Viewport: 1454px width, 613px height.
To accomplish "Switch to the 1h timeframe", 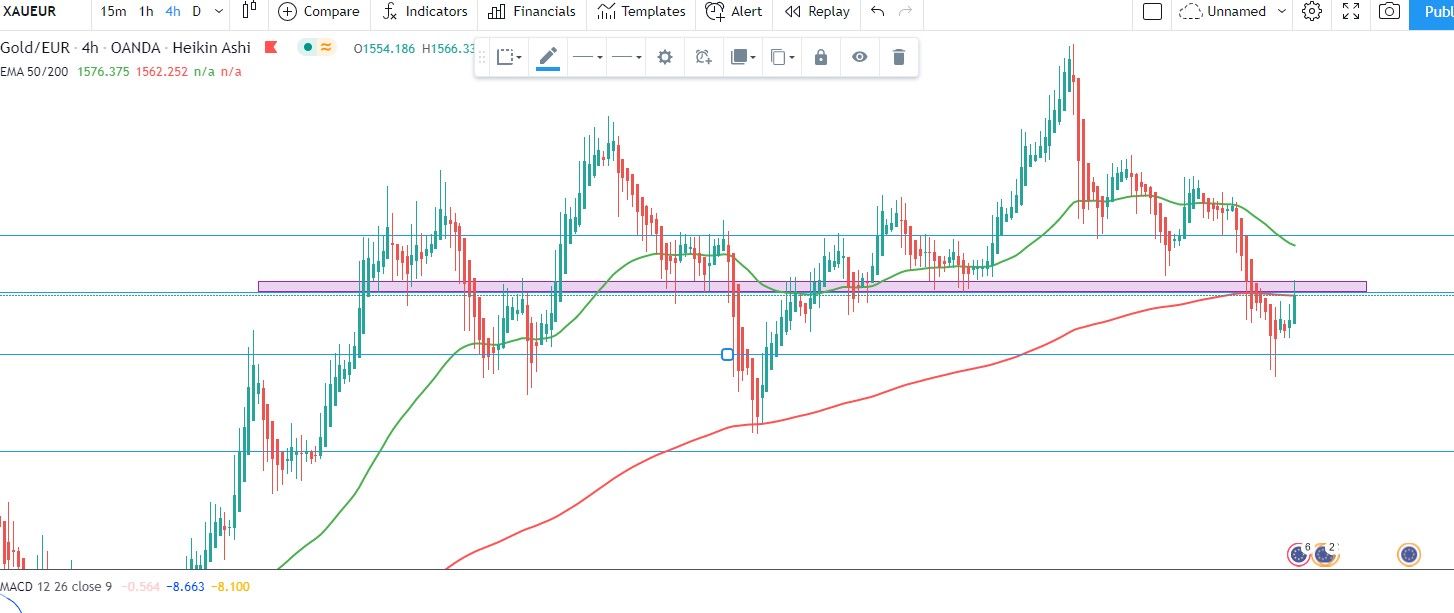I will click(147, 12).
